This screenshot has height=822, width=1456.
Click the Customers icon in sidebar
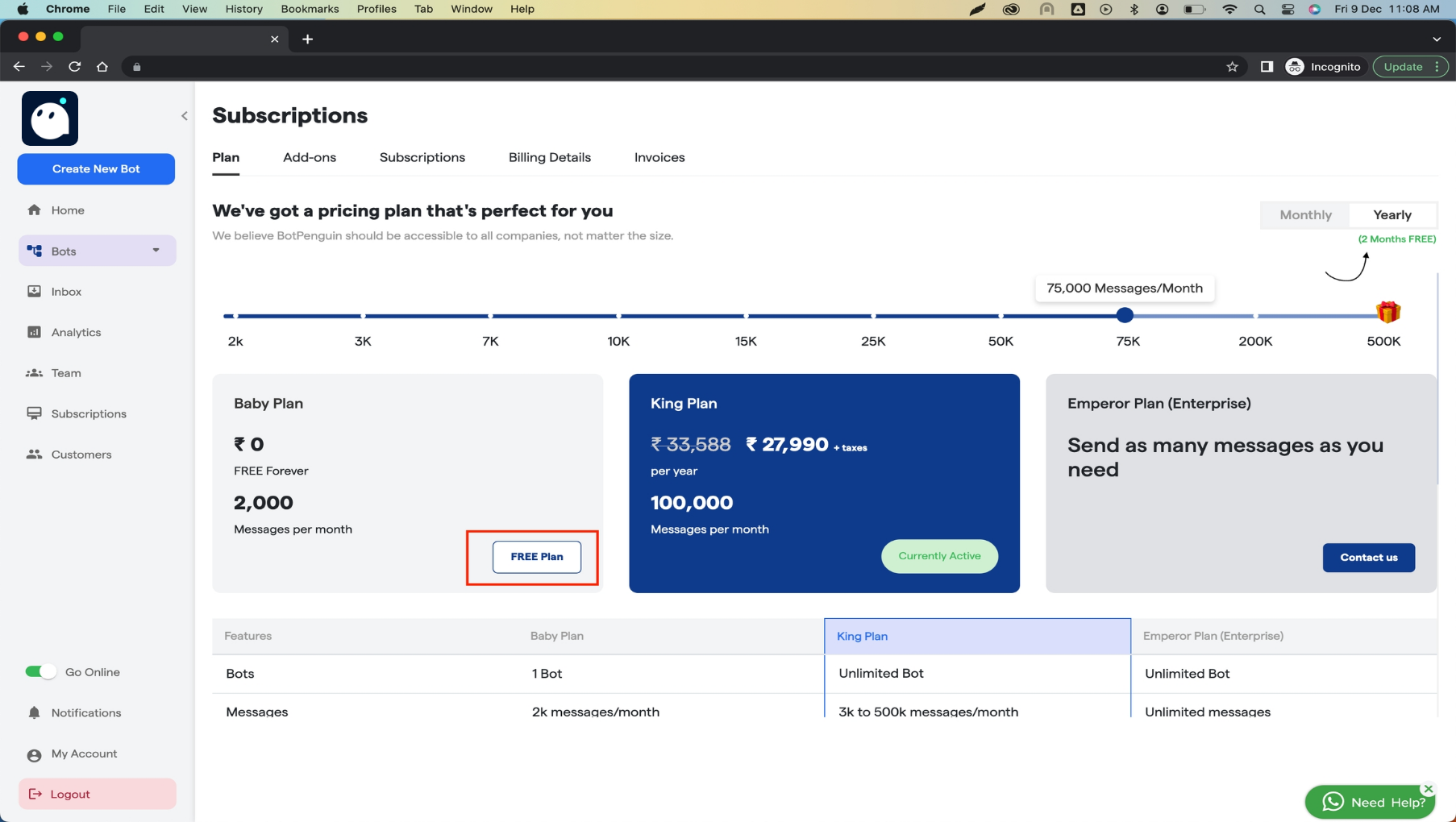point(34,455)
